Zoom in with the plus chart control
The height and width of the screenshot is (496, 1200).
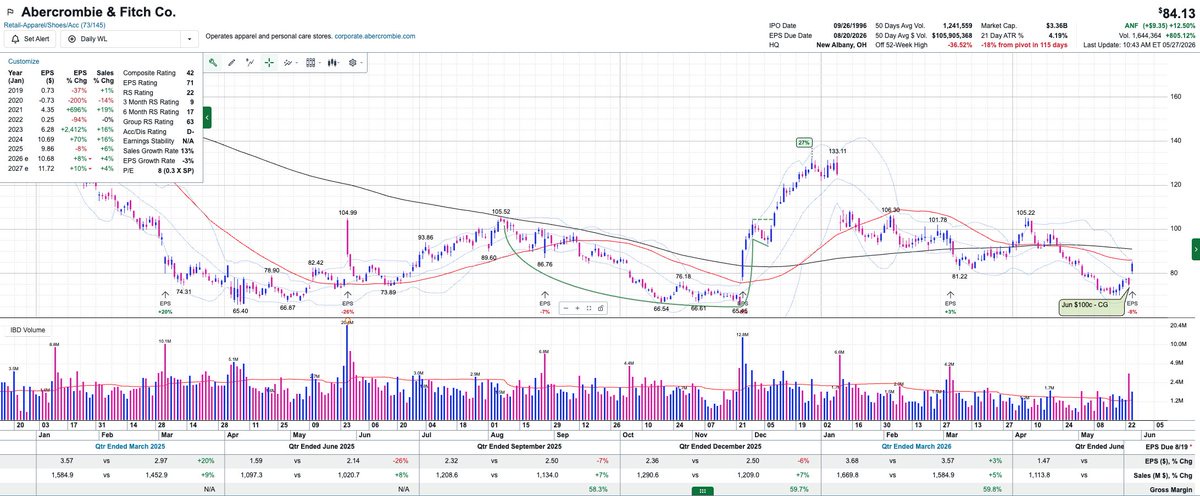click(x=577, y=308)
